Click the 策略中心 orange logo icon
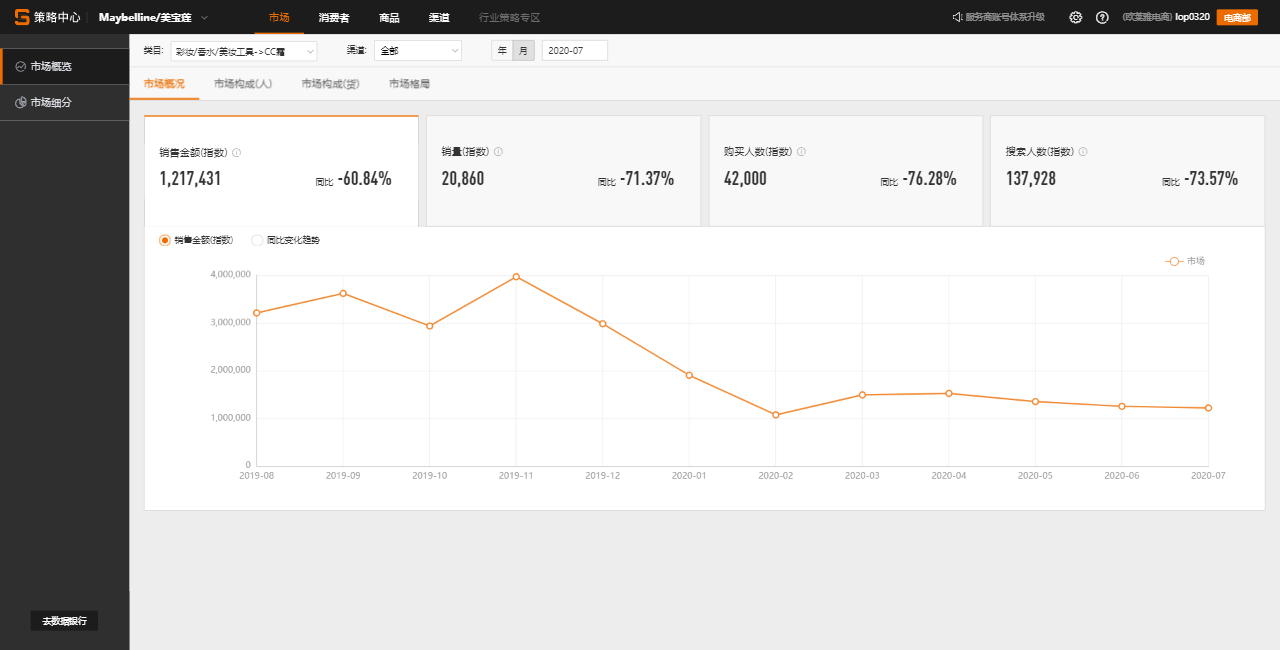1280x650 pixels. click(22, 17)
